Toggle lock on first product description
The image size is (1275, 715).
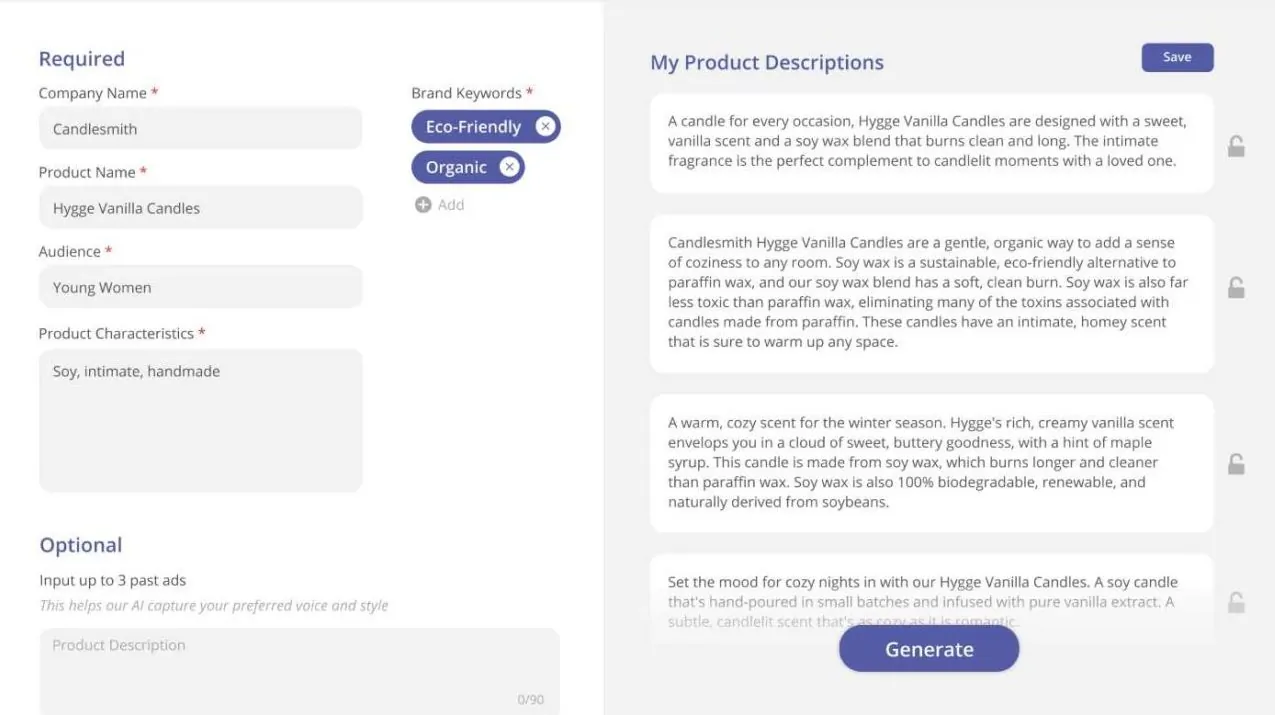pos(1236,147)
